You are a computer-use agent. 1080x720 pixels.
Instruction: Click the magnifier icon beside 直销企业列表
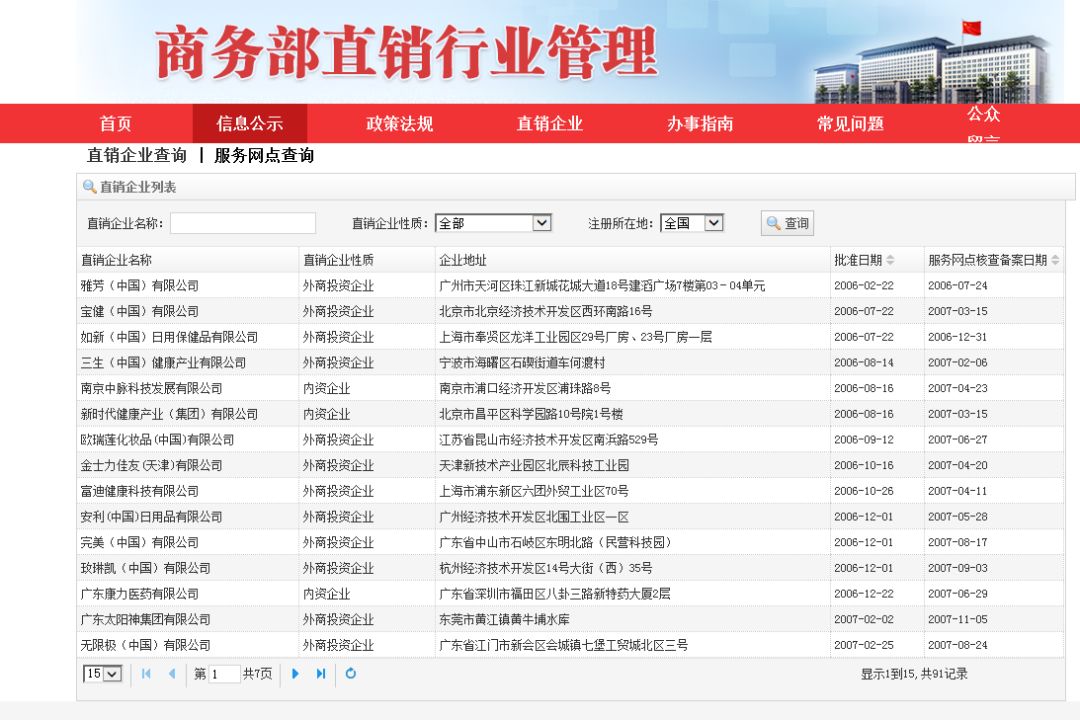point(87,186)
